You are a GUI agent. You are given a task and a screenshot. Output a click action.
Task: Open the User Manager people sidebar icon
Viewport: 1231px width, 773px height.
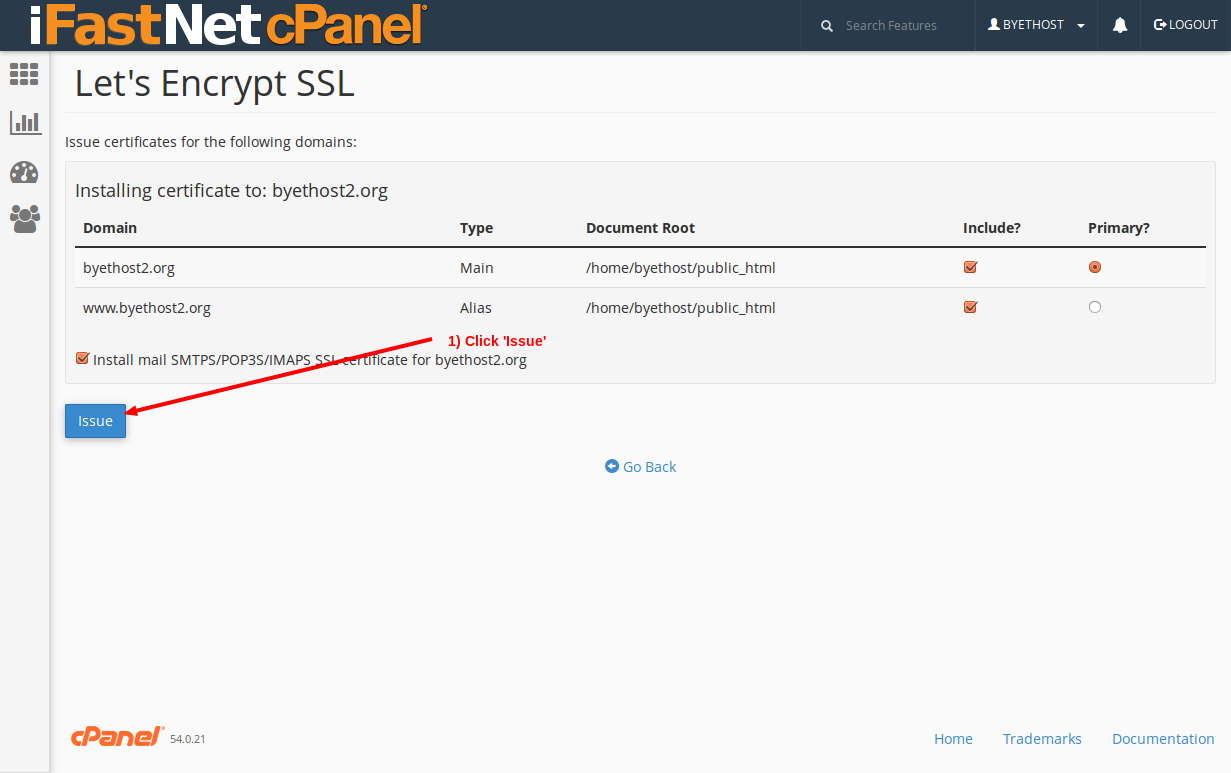(25, 219)
